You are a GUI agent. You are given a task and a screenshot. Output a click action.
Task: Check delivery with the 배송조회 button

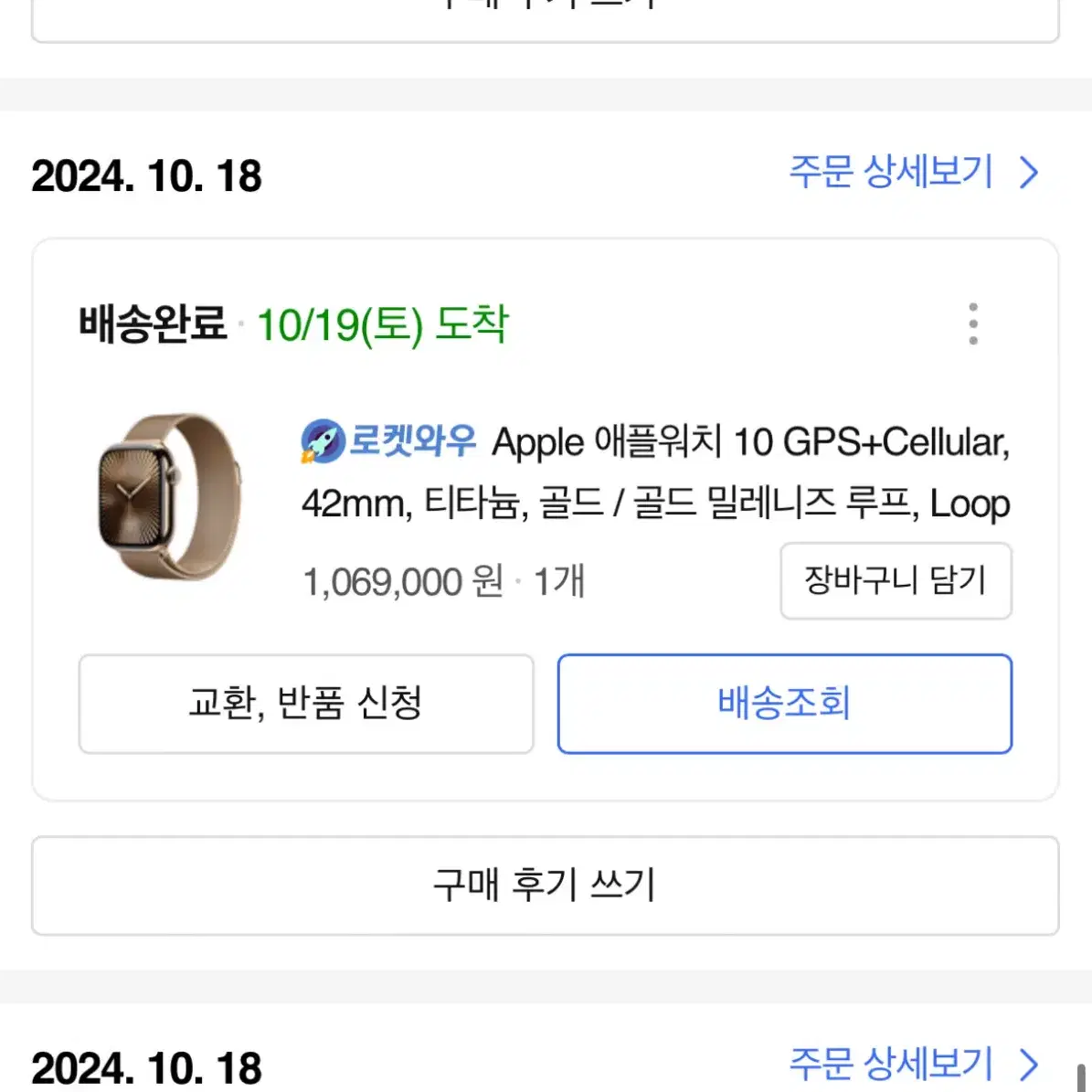[x=784, y=704]
